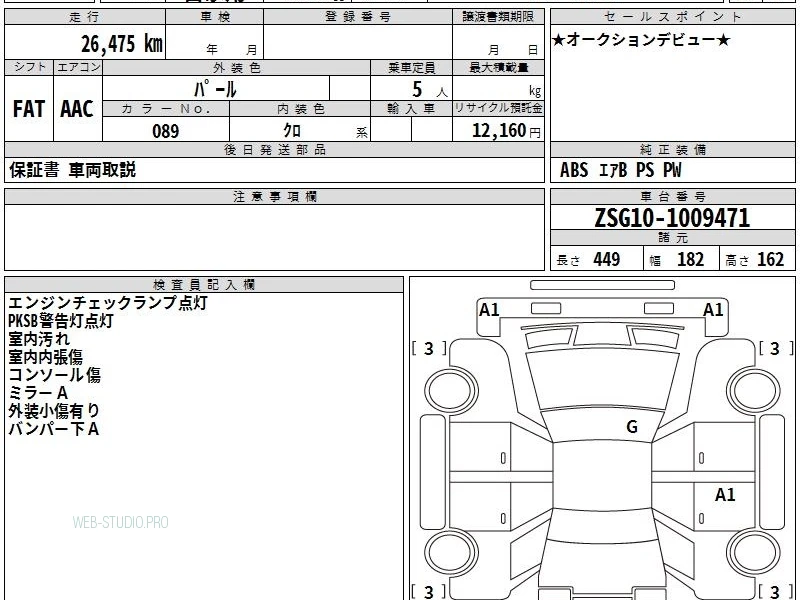Select the width value 182

click(x=690, y=259)
